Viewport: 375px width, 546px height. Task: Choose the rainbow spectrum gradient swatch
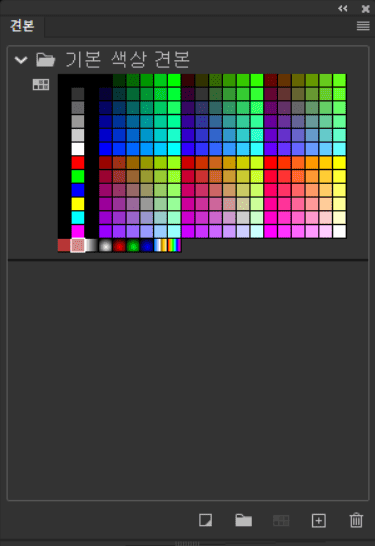(x=174, y=245)
